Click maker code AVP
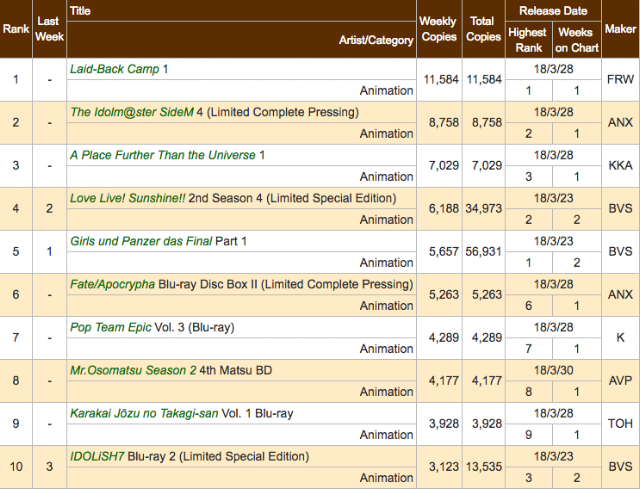 [620, 381]
